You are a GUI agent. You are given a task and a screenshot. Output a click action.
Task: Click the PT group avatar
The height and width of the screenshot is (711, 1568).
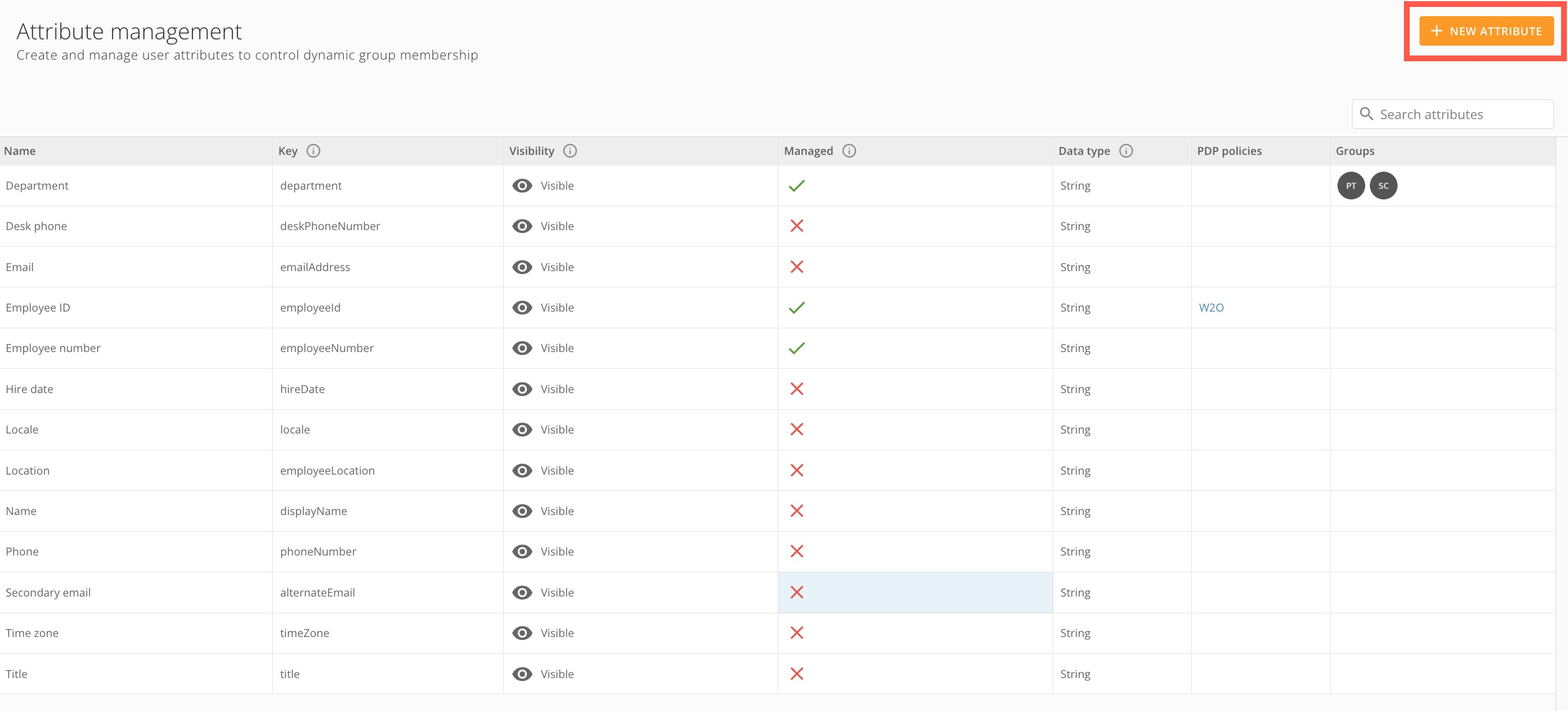point(1350,186)
